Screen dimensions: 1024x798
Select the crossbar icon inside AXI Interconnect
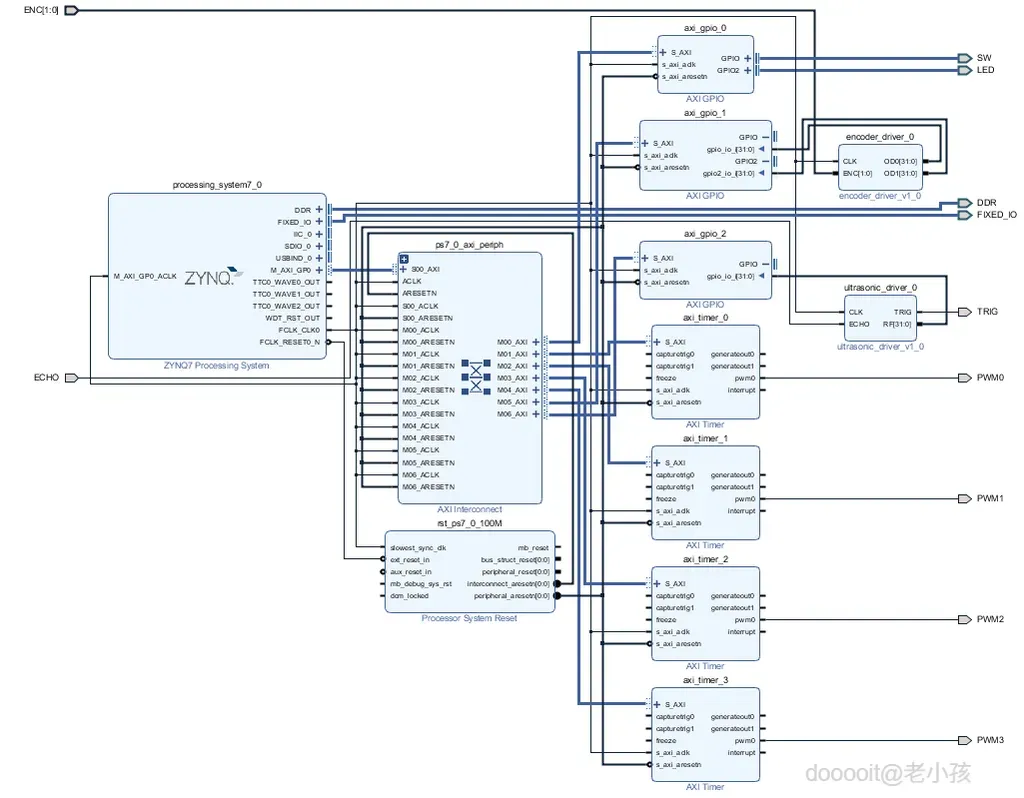(x=476, y=377)
